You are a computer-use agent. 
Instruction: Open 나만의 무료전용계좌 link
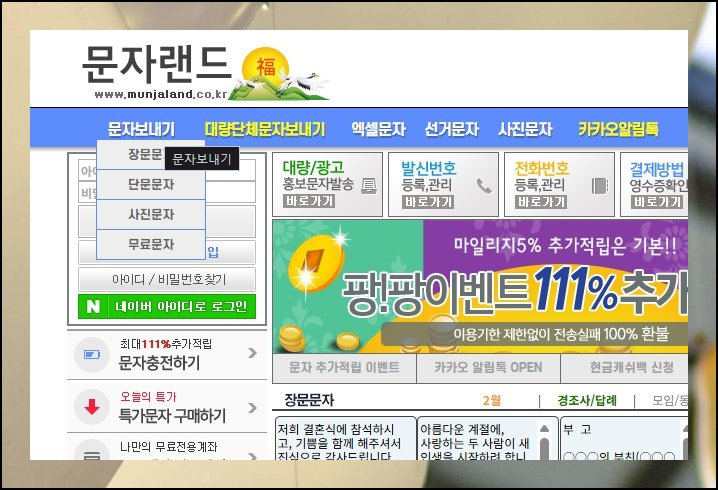[x=169, y=447]
